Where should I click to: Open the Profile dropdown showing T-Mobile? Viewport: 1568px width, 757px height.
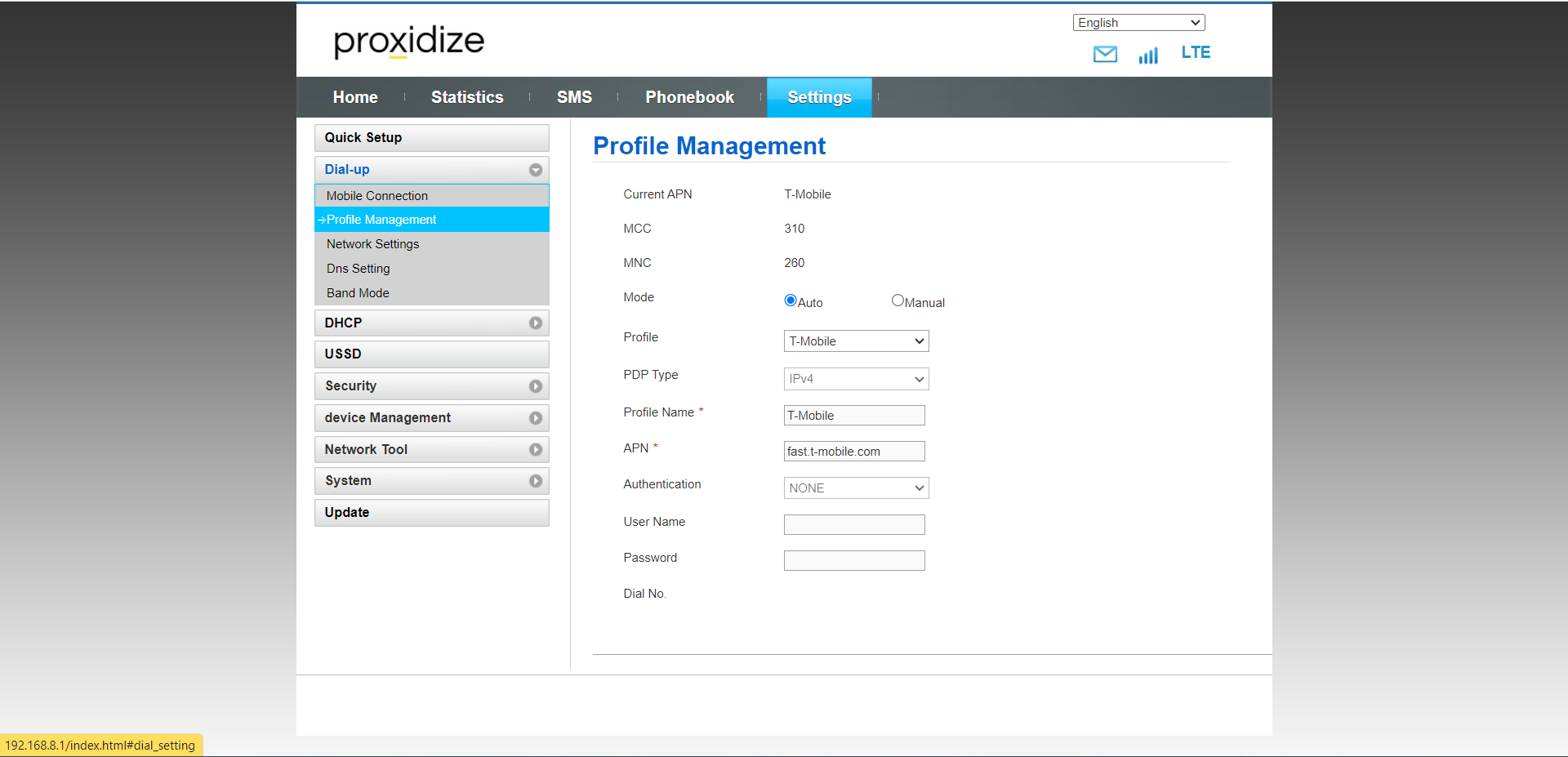click(856, 341)
